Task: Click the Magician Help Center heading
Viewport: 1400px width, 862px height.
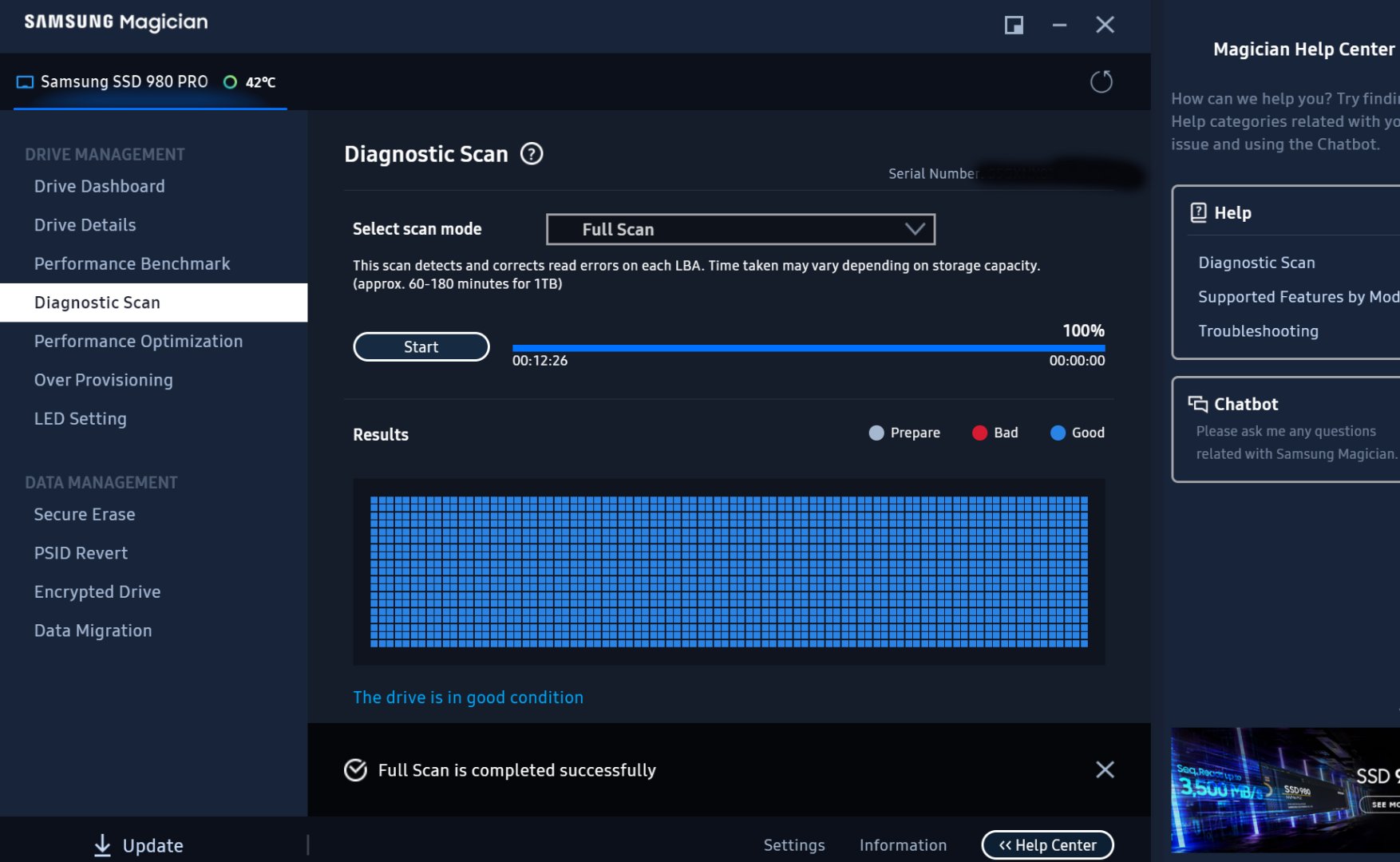Action: click(1304, 49)
